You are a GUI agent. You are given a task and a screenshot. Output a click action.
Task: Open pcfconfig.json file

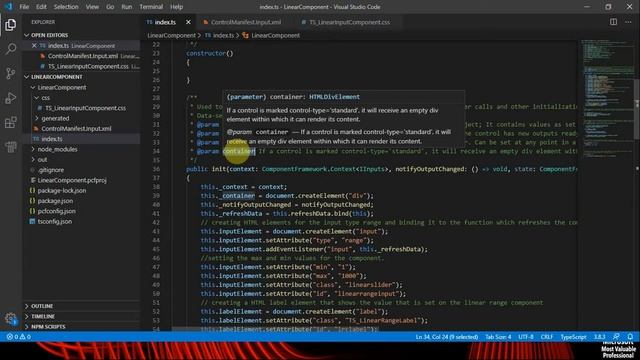[56, 211]
